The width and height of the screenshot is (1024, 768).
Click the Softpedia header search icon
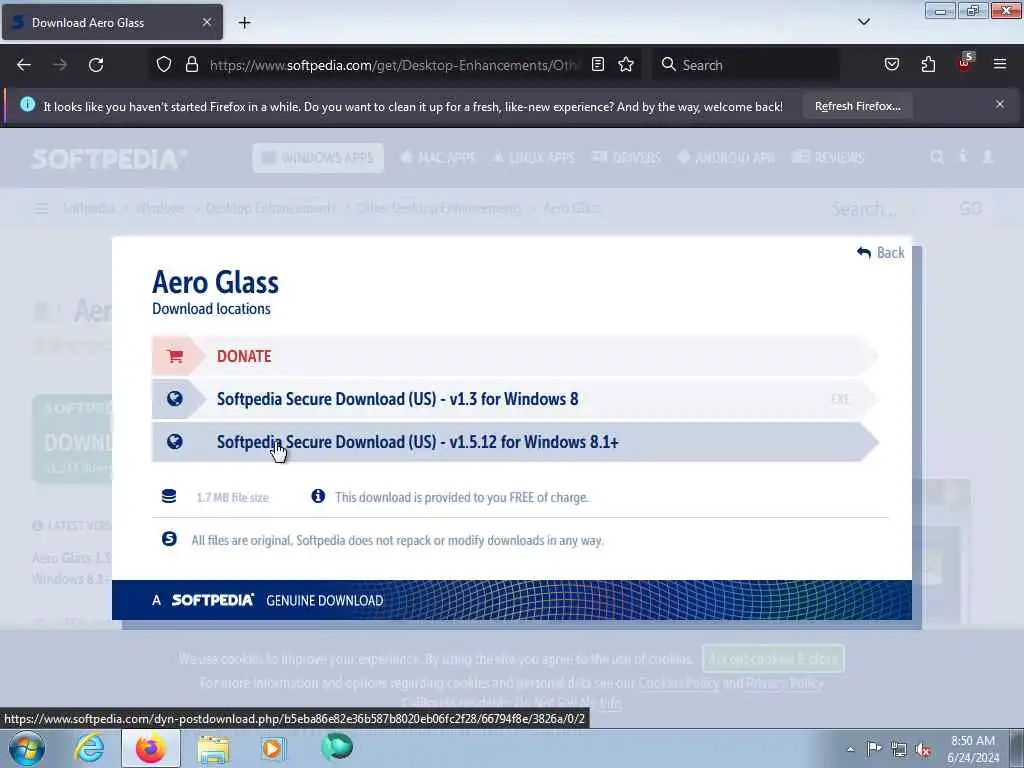coord(936,157)
